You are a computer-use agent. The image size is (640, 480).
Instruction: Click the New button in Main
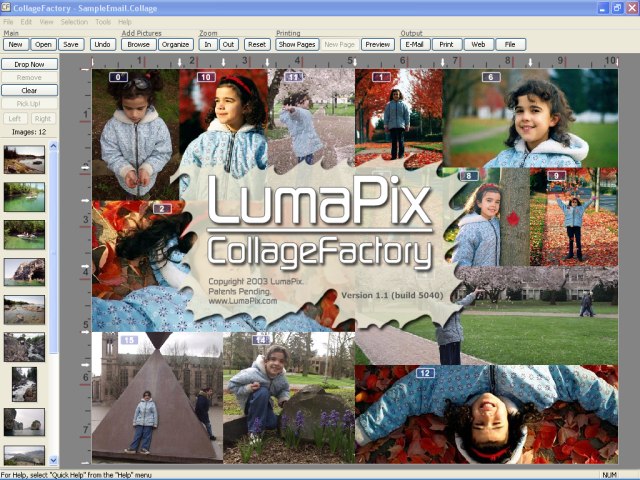(x=16, y=44)
